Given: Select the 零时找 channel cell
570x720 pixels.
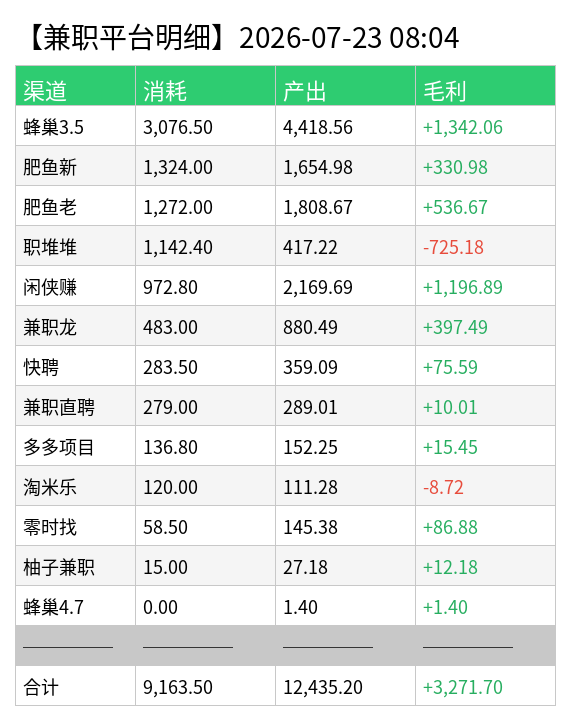Looking at the screenshot, I should click(75, 526).
